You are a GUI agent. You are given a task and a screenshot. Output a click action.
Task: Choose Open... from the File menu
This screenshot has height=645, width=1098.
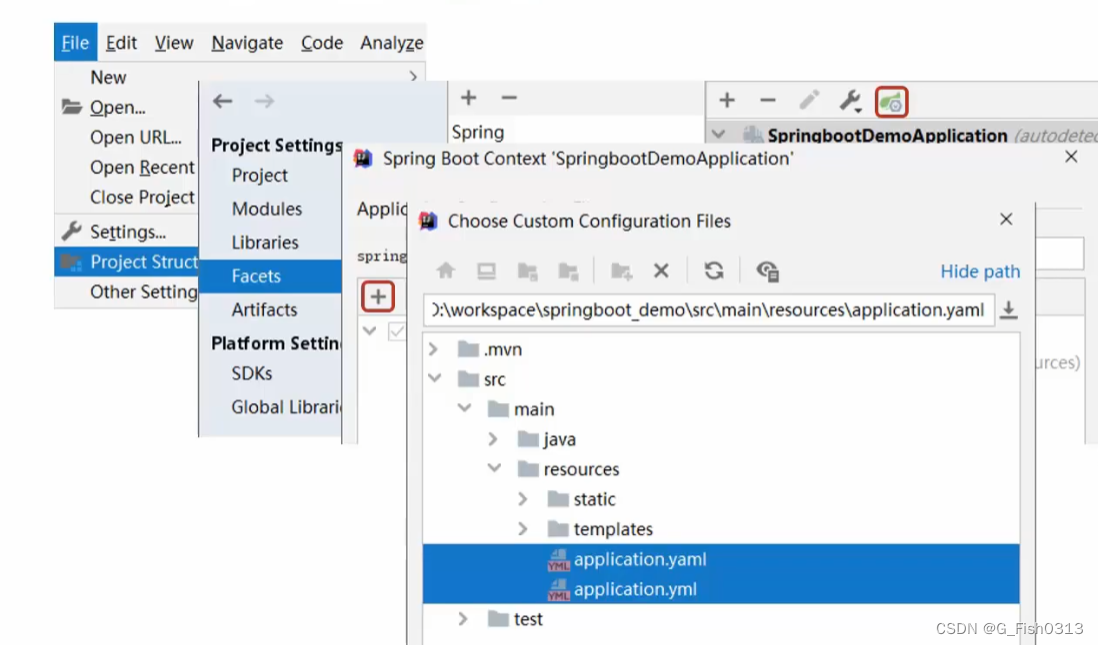[x=118, y=107]
